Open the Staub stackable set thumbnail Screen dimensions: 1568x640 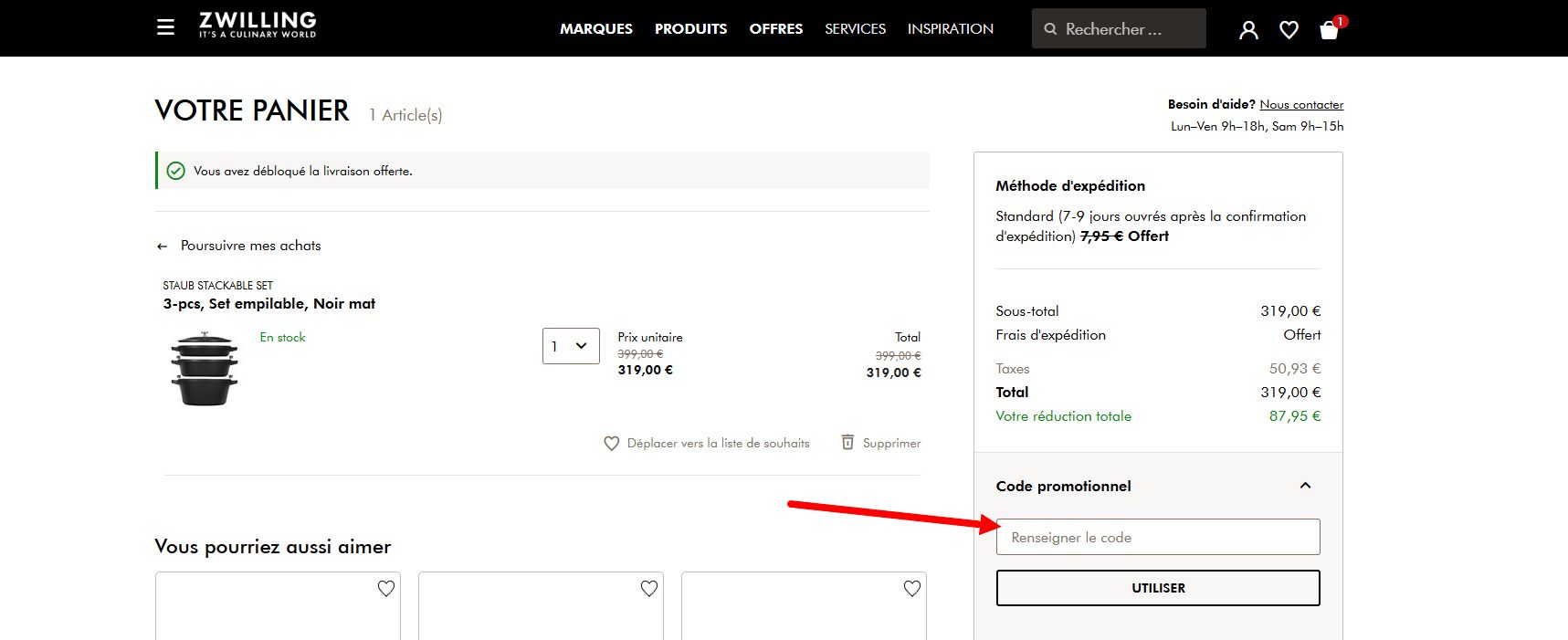coord(205,369)
